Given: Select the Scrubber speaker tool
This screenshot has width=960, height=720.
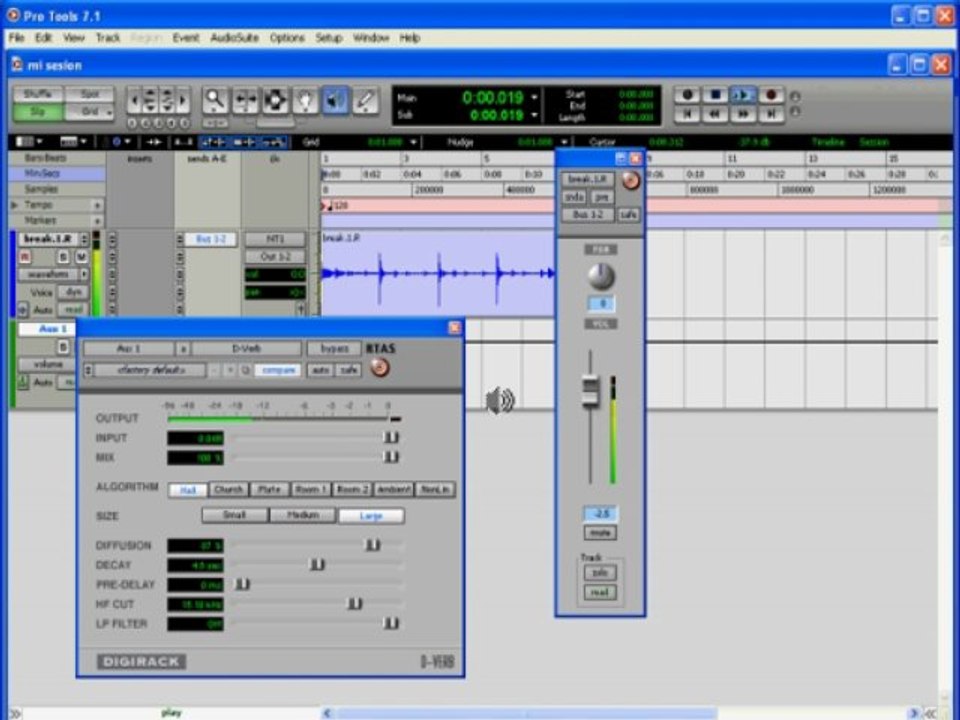Looking at the screenshot, I should point(335,100).
